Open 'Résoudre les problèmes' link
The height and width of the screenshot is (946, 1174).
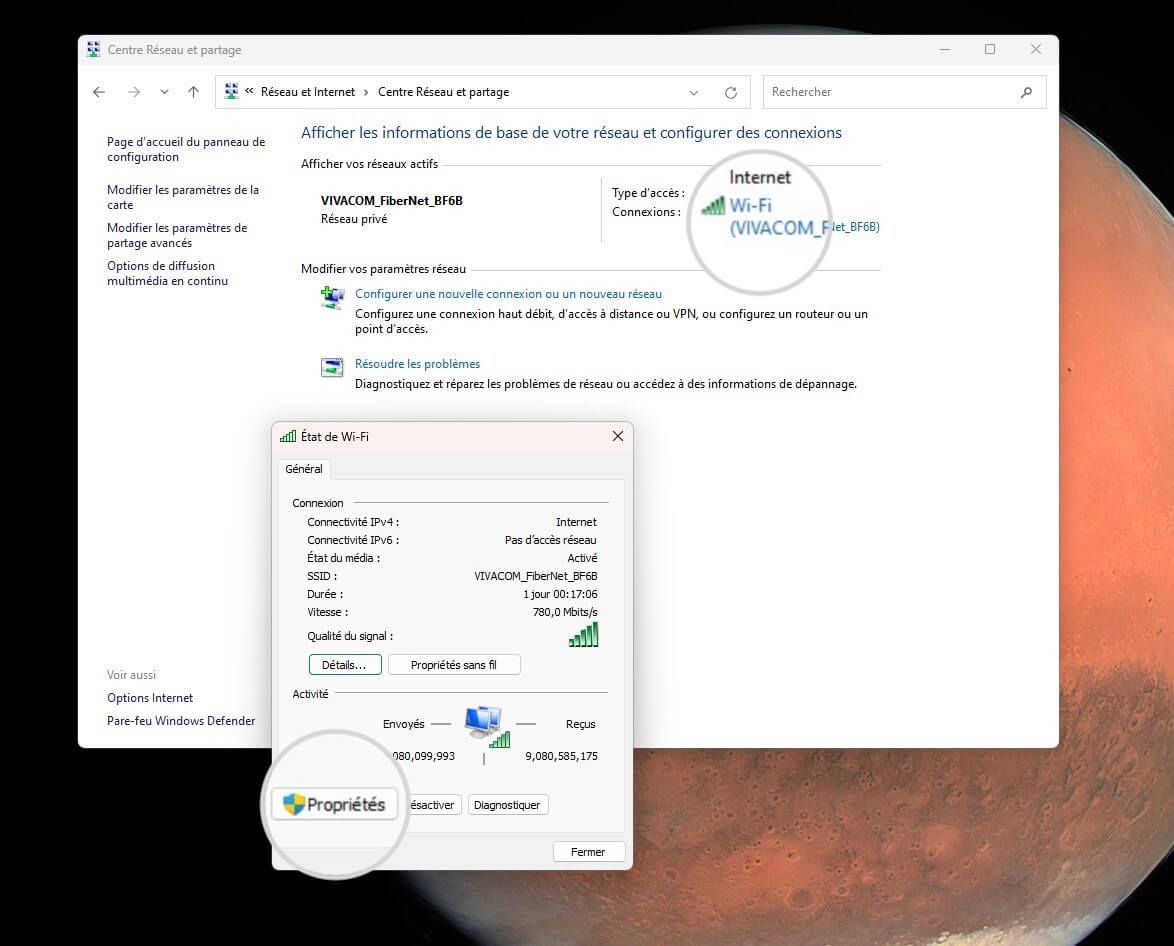pos(417,364)
